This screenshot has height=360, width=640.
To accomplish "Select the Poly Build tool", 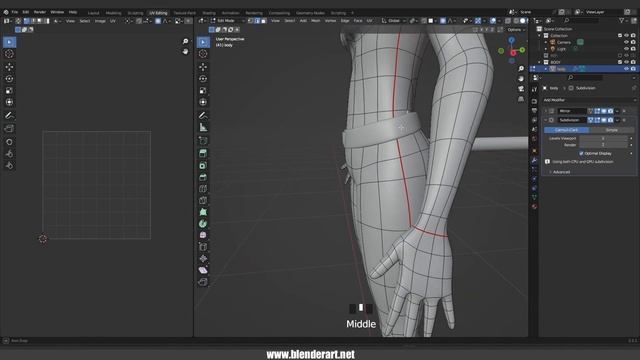I will [203, 212].
